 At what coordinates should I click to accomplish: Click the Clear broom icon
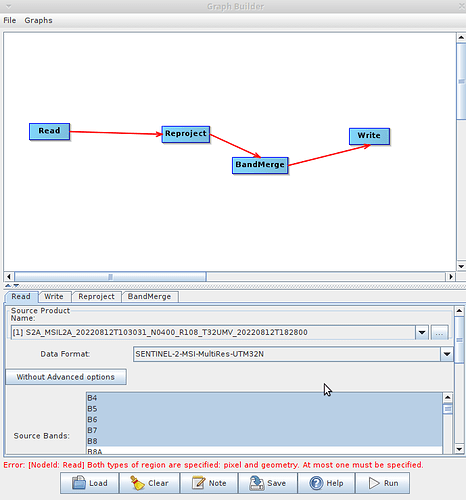137,483
